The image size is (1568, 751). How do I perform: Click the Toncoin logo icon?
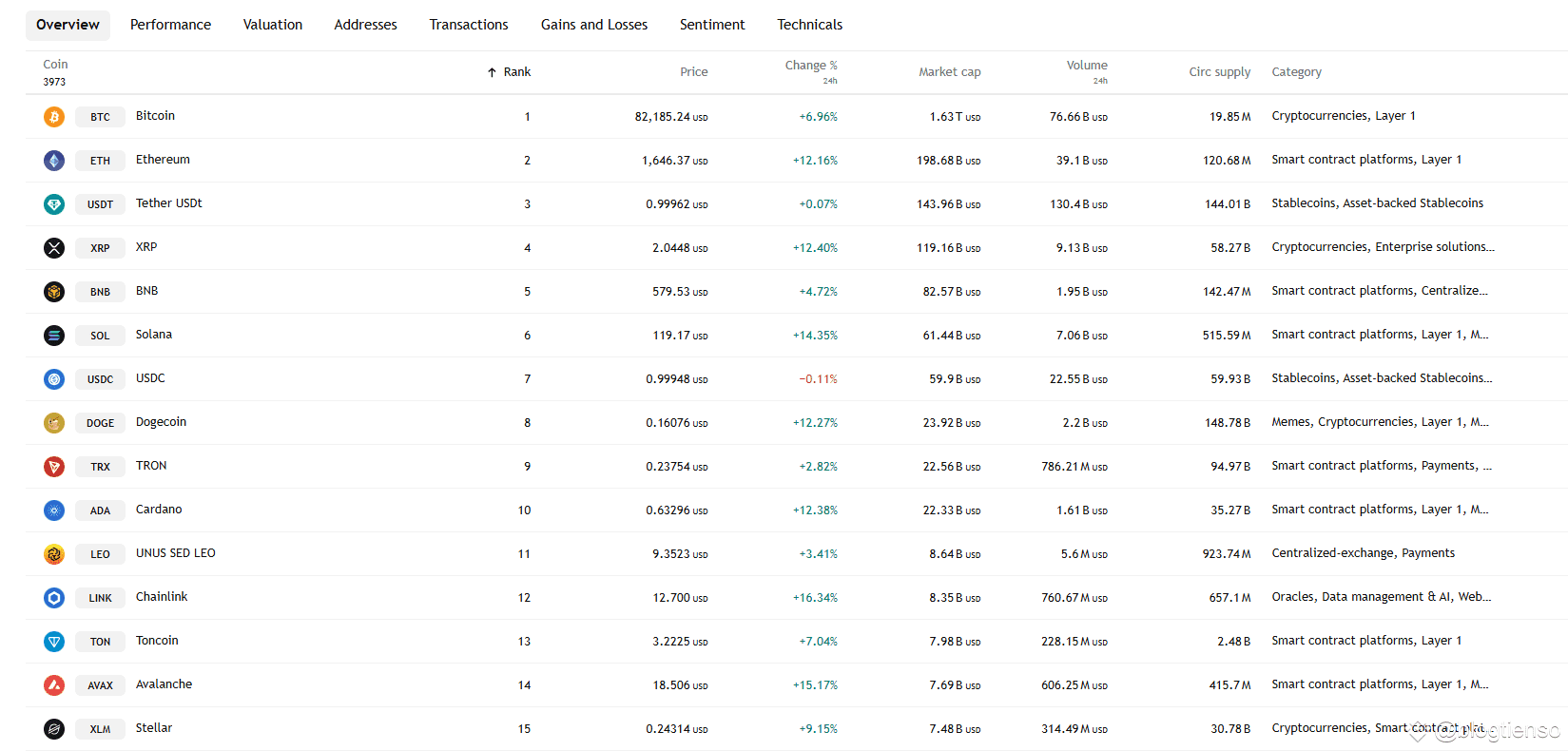54,642
